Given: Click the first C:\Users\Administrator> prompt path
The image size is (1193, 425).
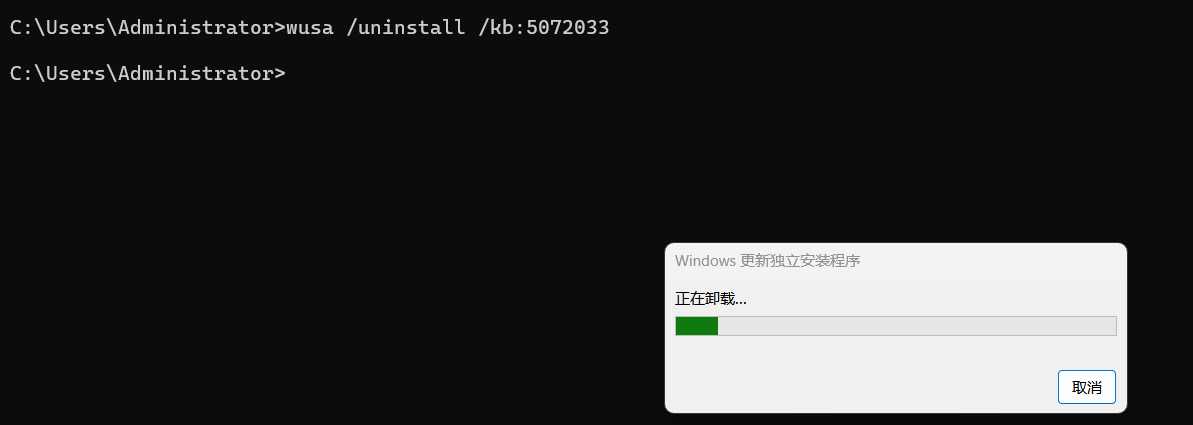Looking at the screenshot, I should click(x=147, y=28).
